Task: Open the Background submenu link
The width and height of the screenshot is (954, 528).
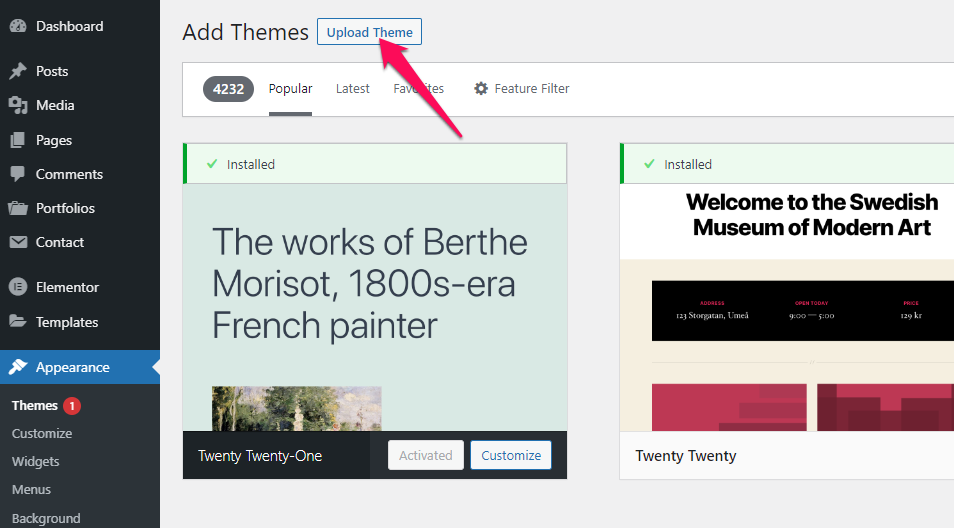Action: [46, 518]
